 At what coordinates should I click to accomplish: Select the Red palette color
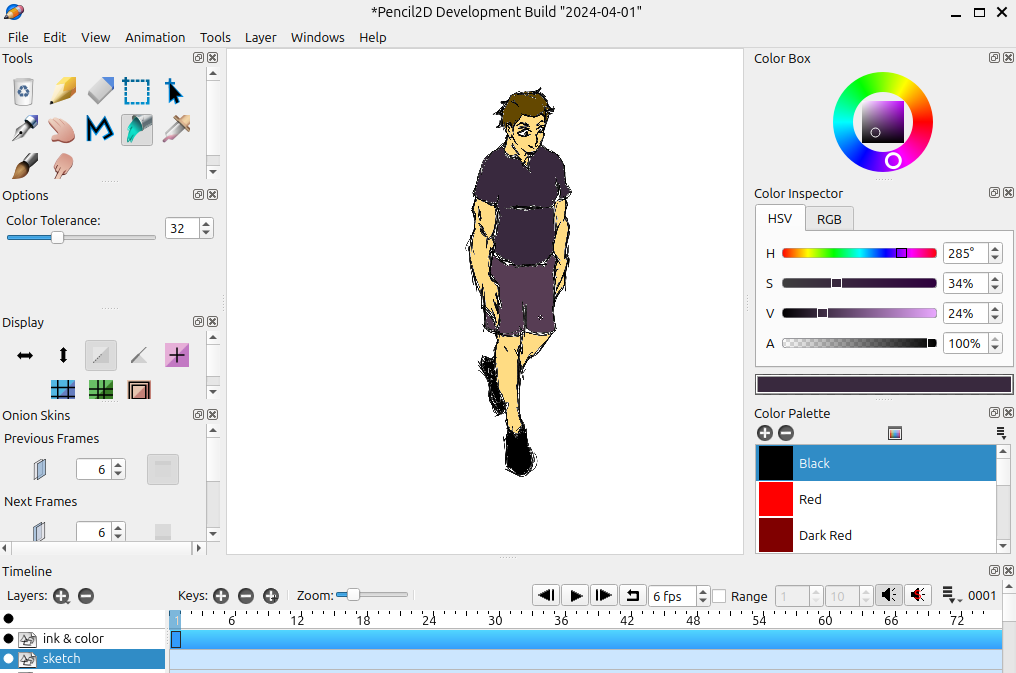(875, 499)
